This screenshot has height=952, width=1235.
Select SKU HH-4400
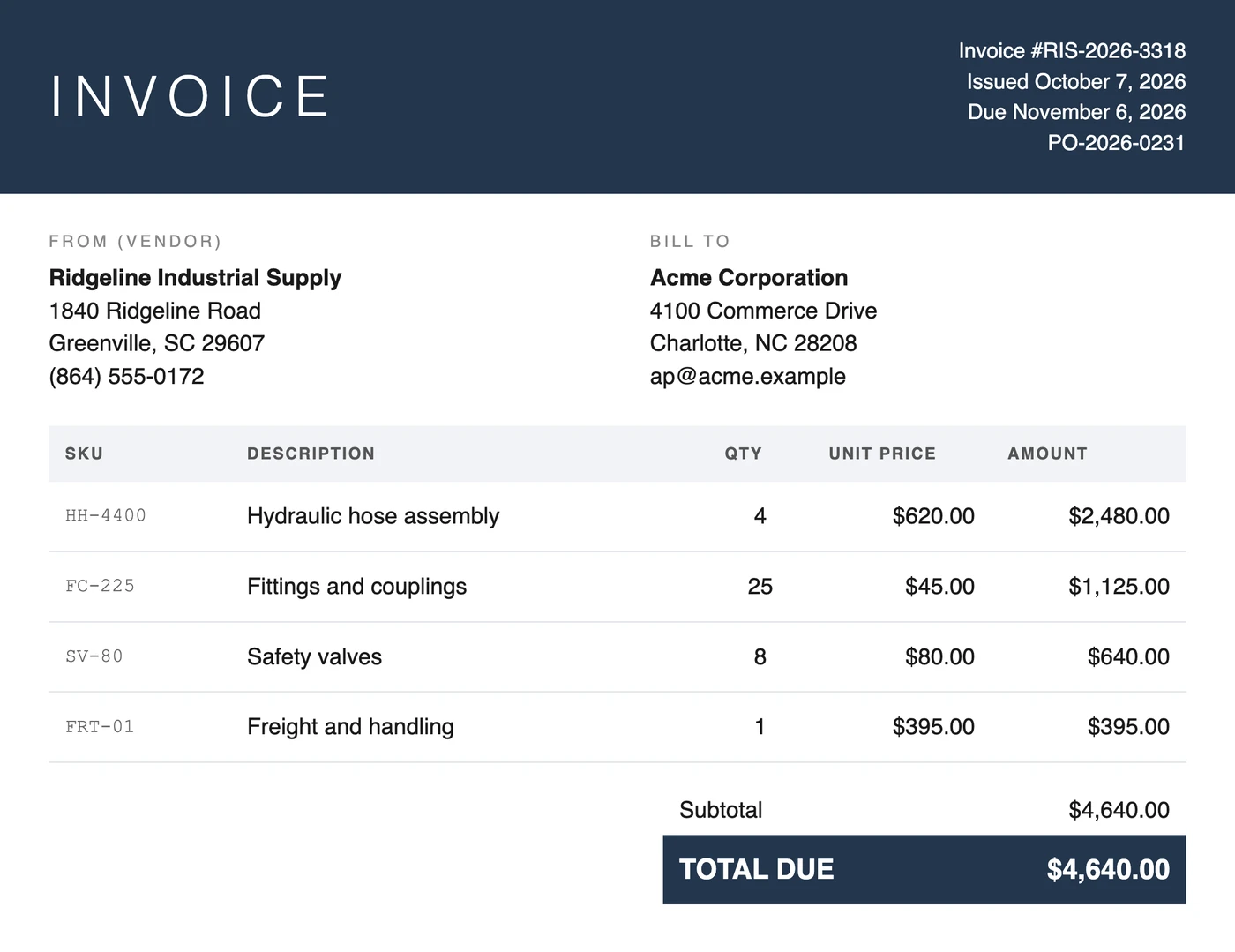106,515
